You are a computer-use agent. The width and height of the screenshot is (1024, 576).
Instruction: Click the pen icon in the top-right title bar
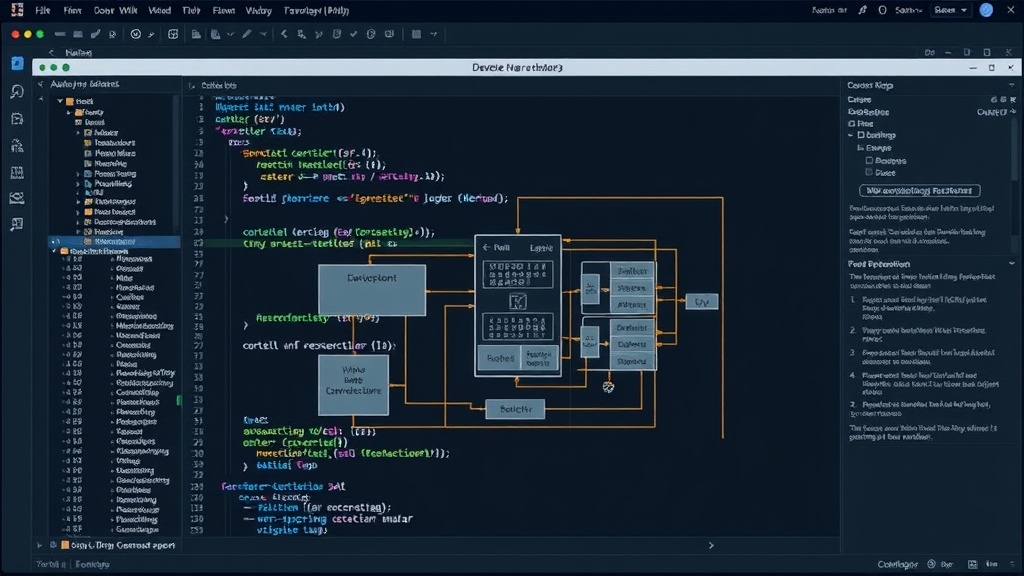click(863, 10)
